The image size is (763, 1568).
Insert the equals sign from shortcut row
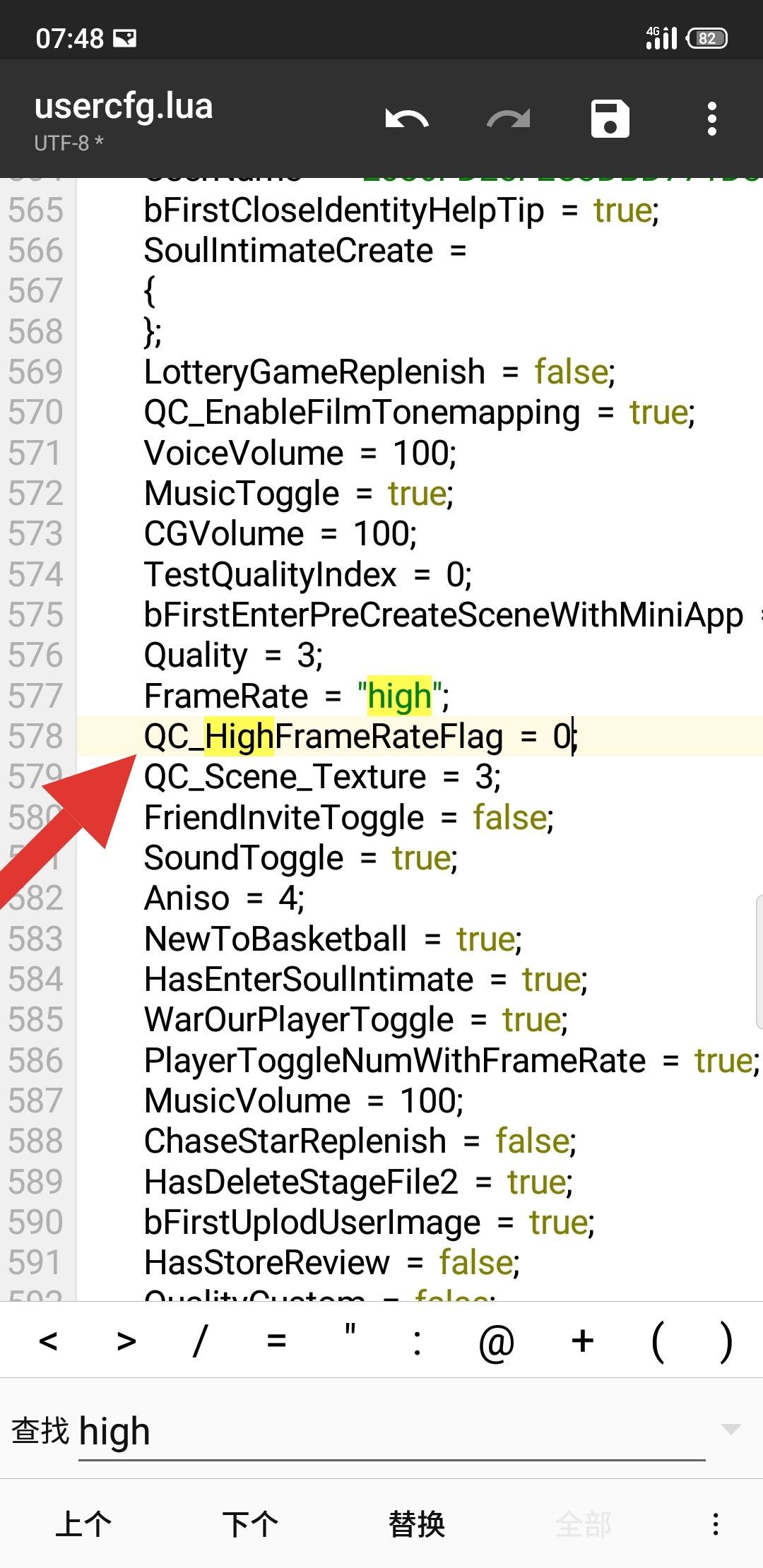point(277,1341)
